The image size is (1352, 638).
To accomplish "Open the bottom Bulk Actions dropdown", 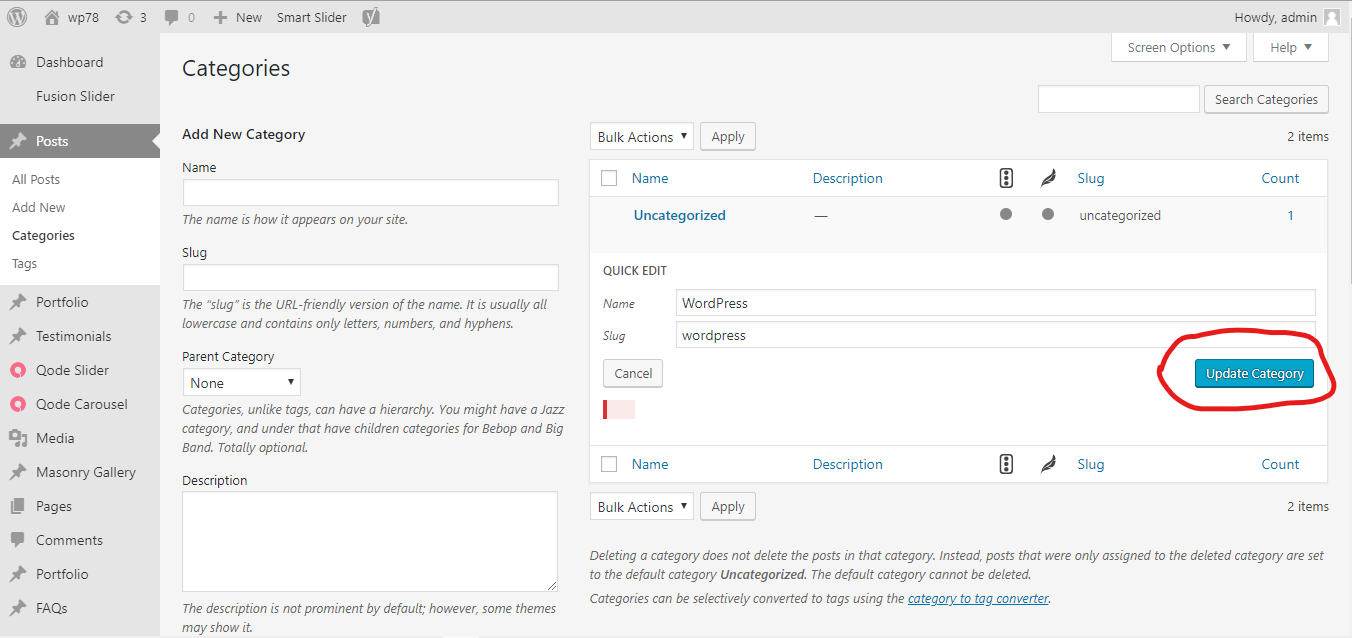I will pos(642,507).
